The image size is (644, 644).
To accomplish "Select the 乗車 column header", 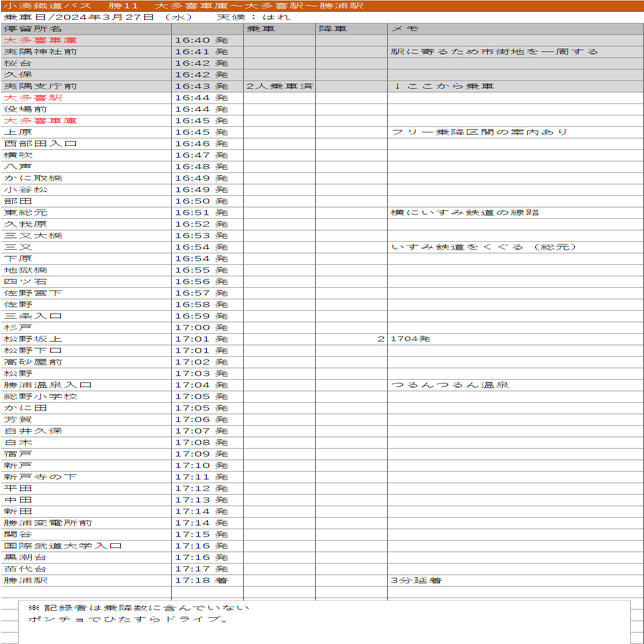I will [279, 29].
